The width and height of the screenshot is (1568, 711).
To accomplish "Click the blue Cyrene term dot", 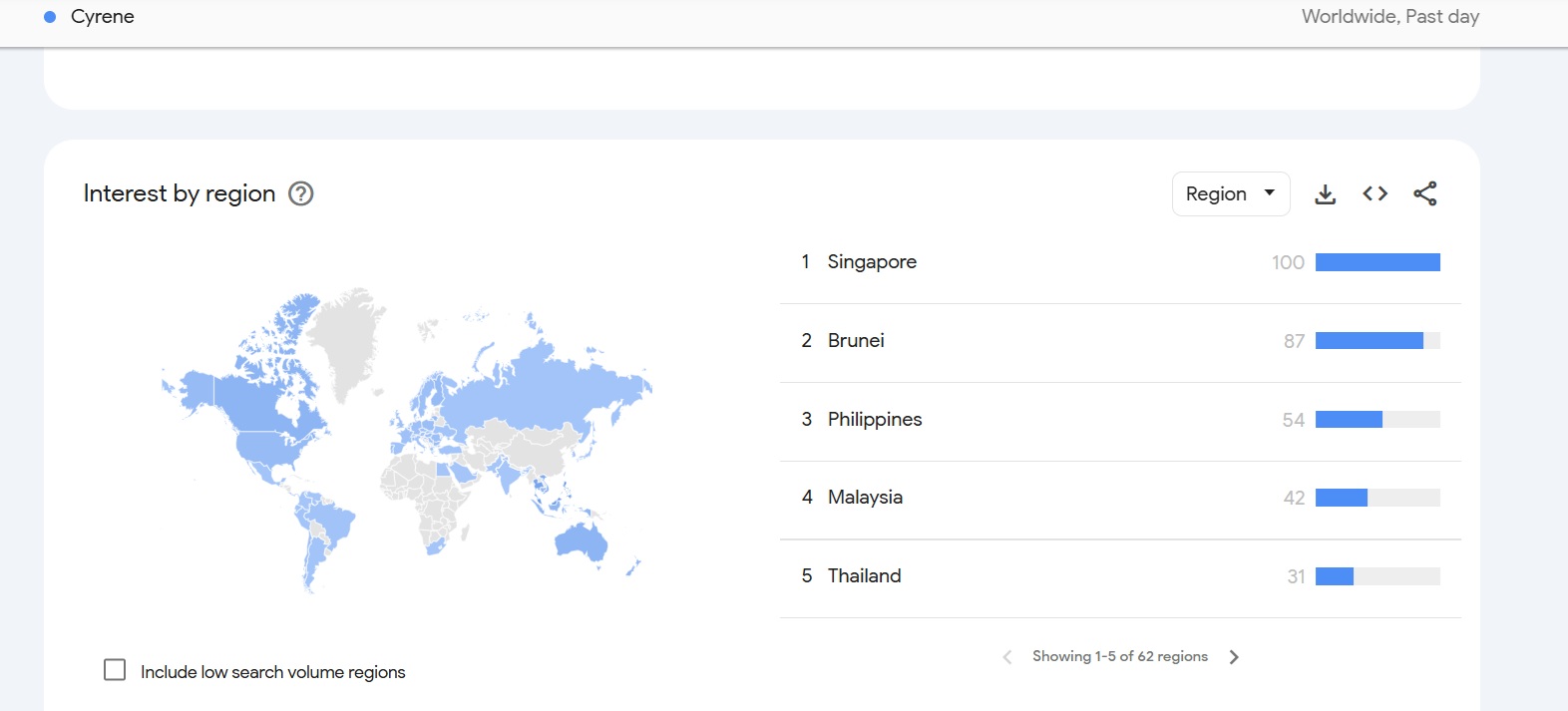I will pos(50,17).
